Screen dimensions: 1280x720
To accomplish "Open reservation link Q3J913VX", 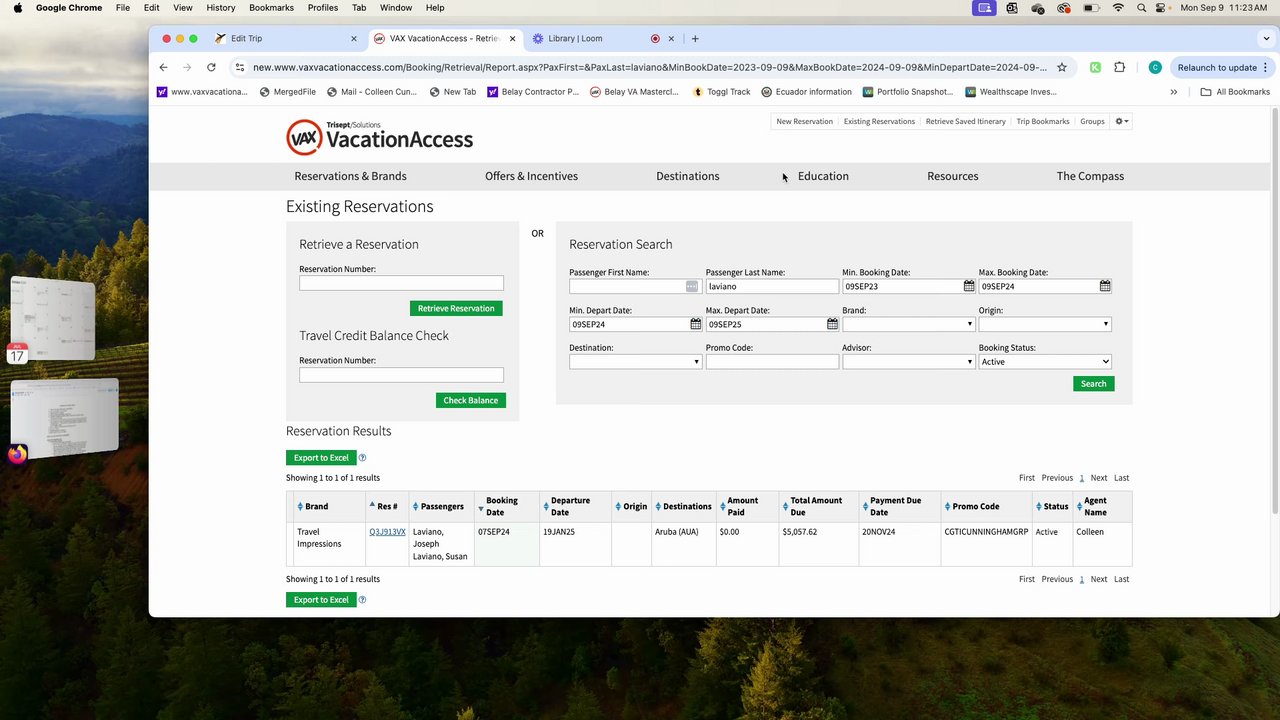I will tap(387, 532).
